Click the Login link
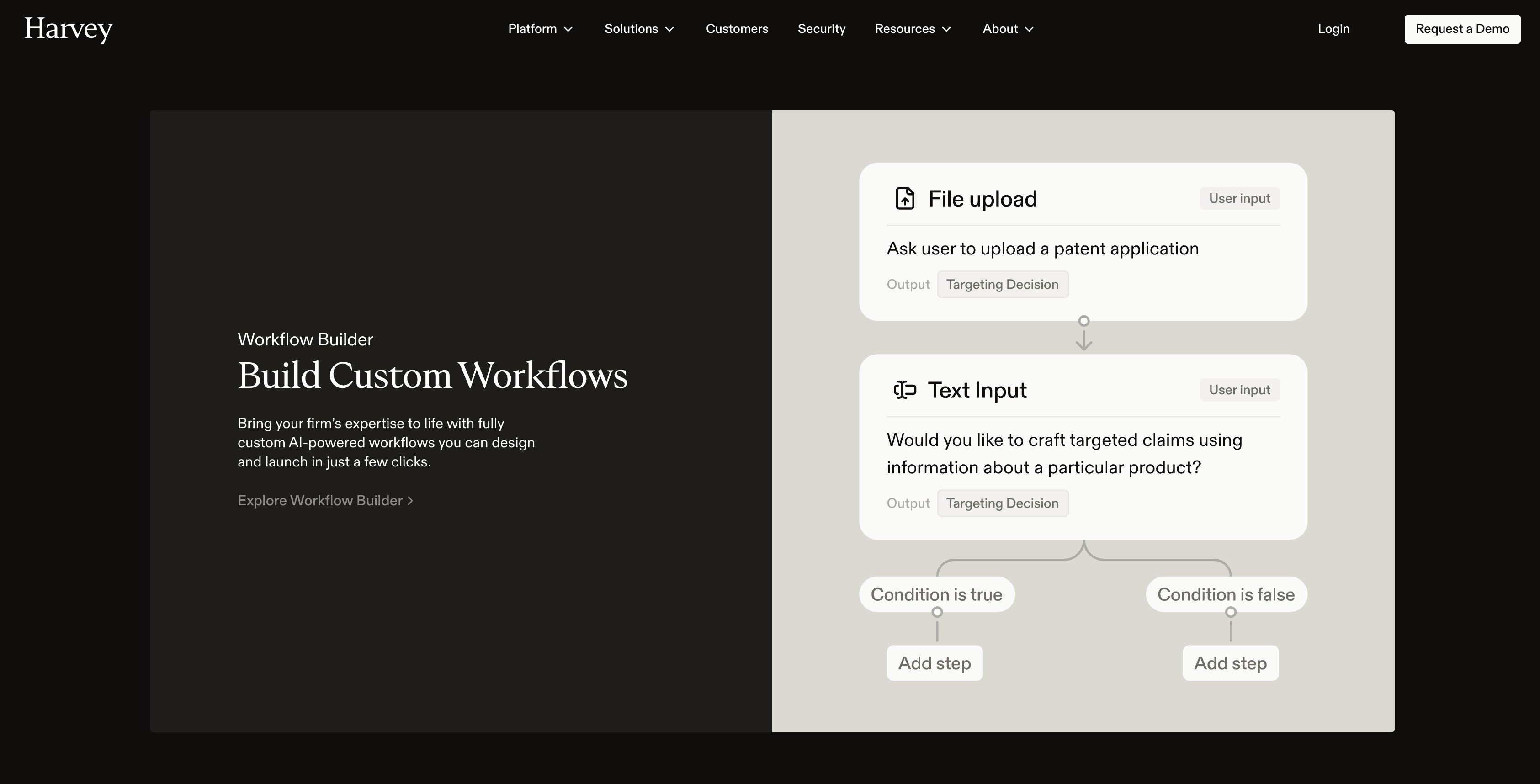Image resolution: width=1540 pixels, height=784 pixels. [x=1333, y=29]
